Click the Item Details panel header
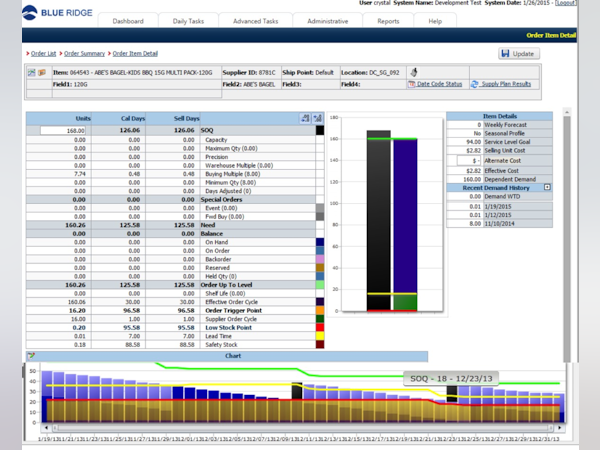Image resolution: width=600 pixels, height=450 pixels. pos(499,116)
